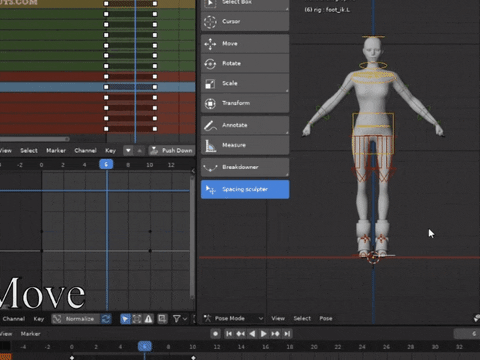Open the Pose Mode dropdown

click(234, 318)
